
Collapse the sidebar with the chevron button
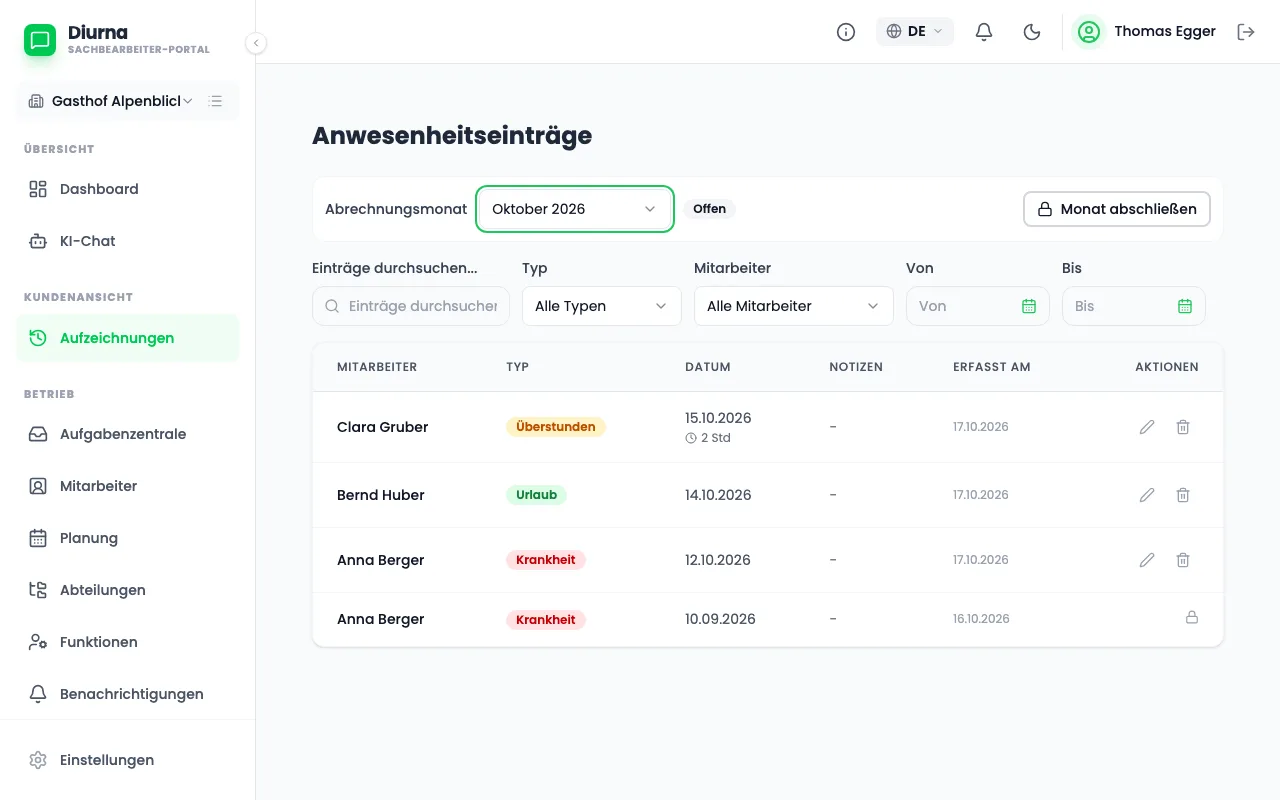click(x=256, y=43)
